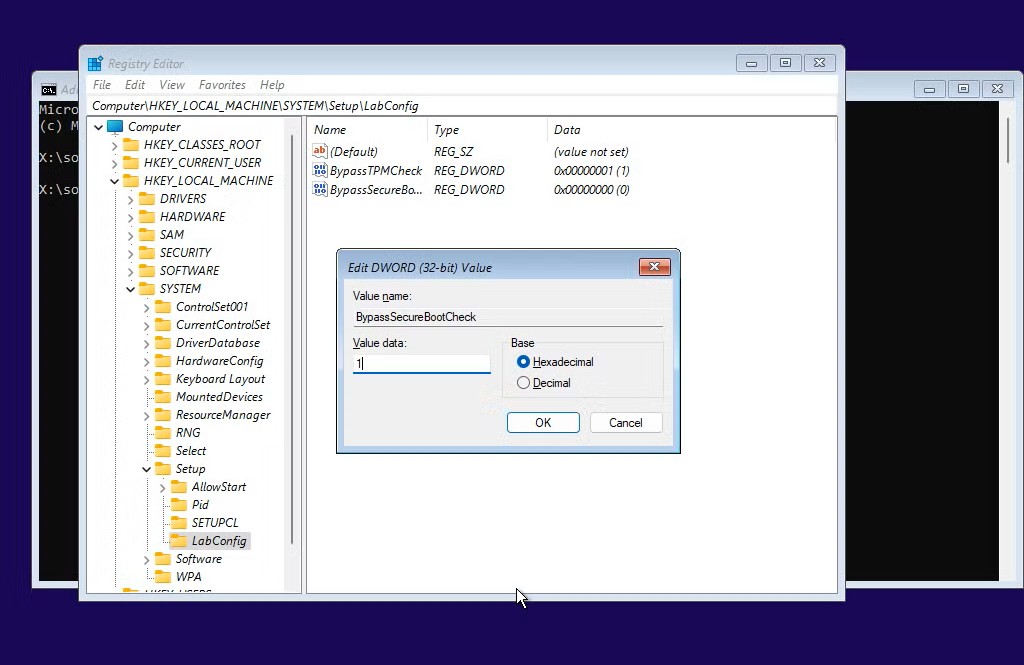Click the Registry Editor icon in the title bar
This screenshot has height=665, width=1024.
point(94,62)
